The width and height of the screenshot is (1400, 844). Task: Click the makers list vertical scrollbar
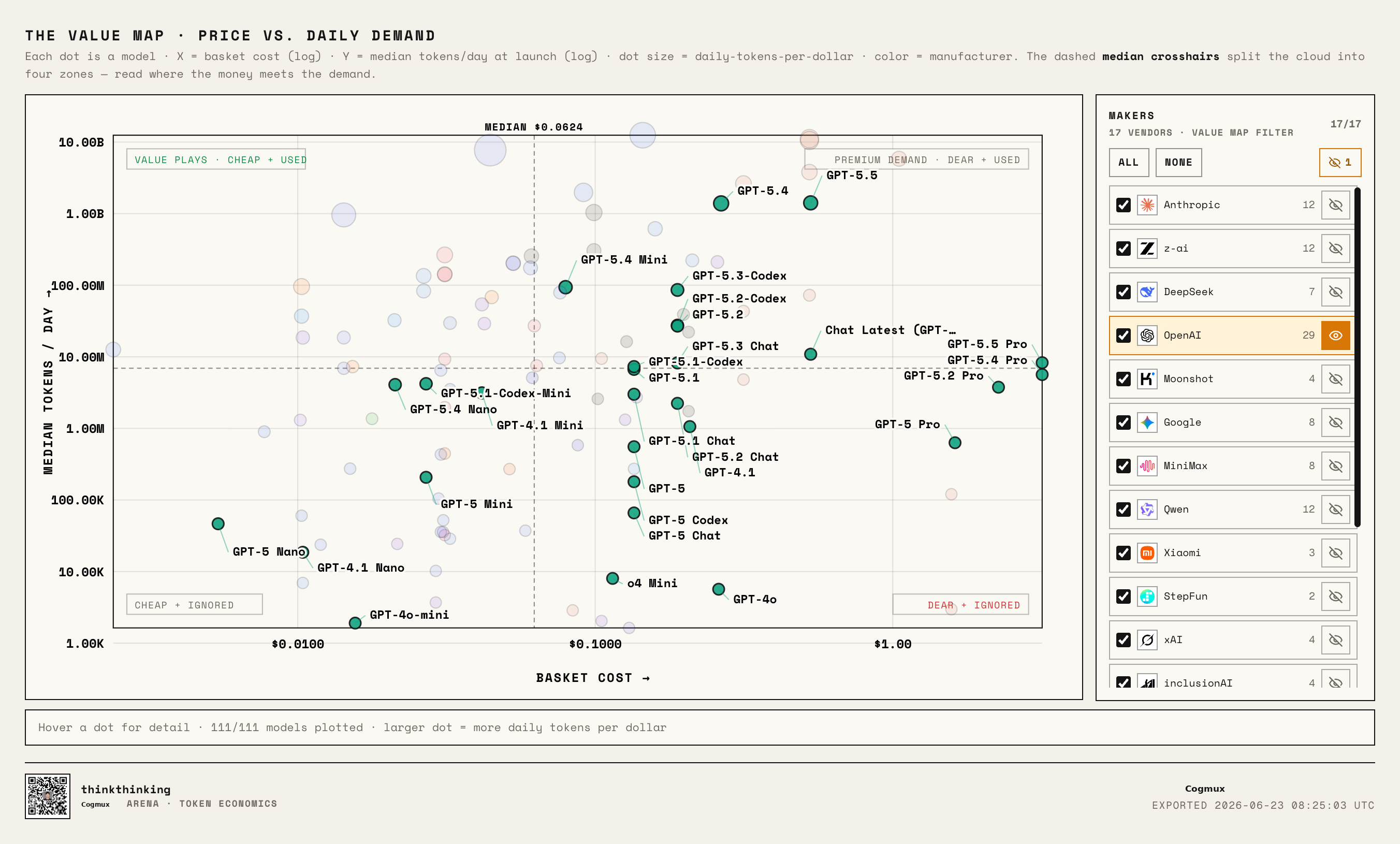(x=1358, y=357)
